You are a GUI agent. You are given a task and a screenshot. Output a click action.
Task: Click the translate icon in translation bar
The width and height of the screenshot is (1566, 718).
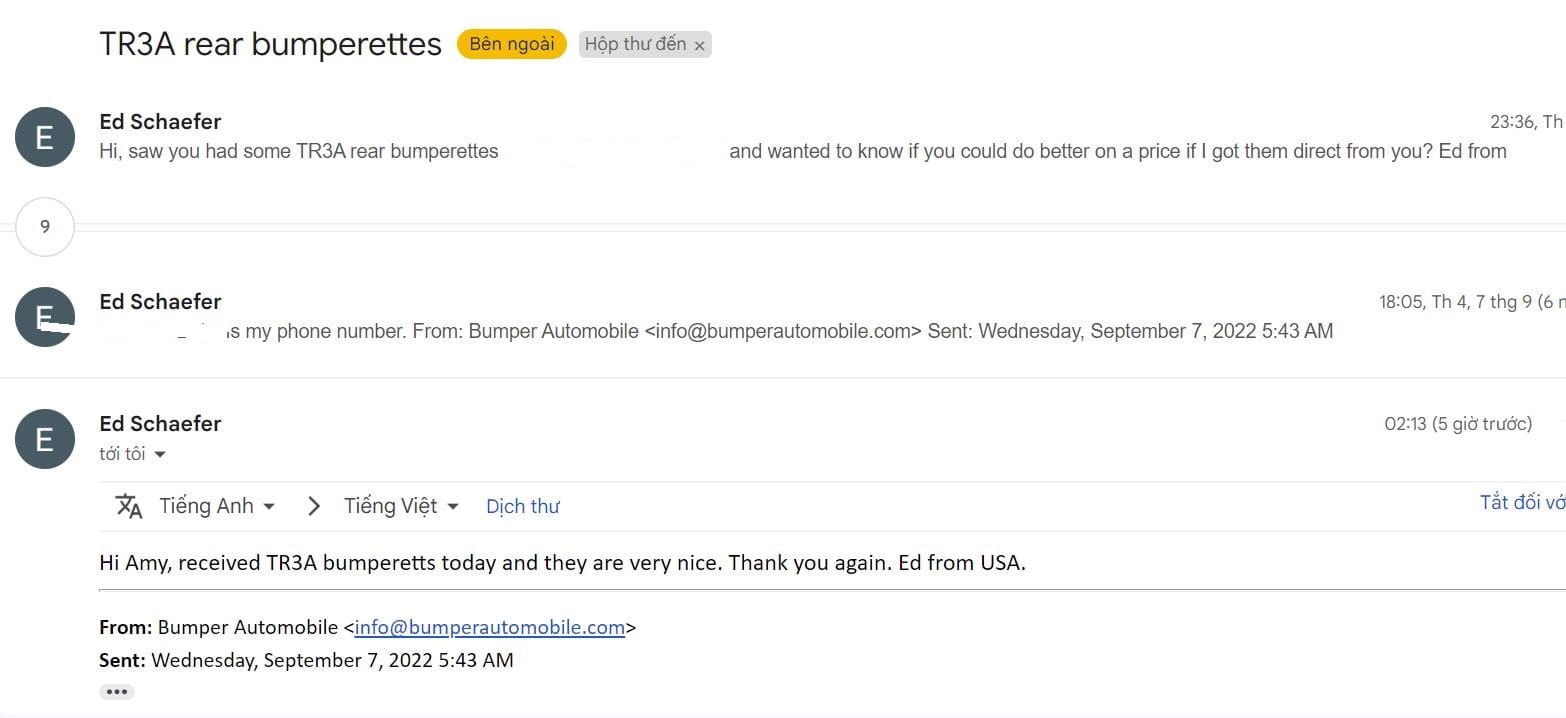[129, 506]
